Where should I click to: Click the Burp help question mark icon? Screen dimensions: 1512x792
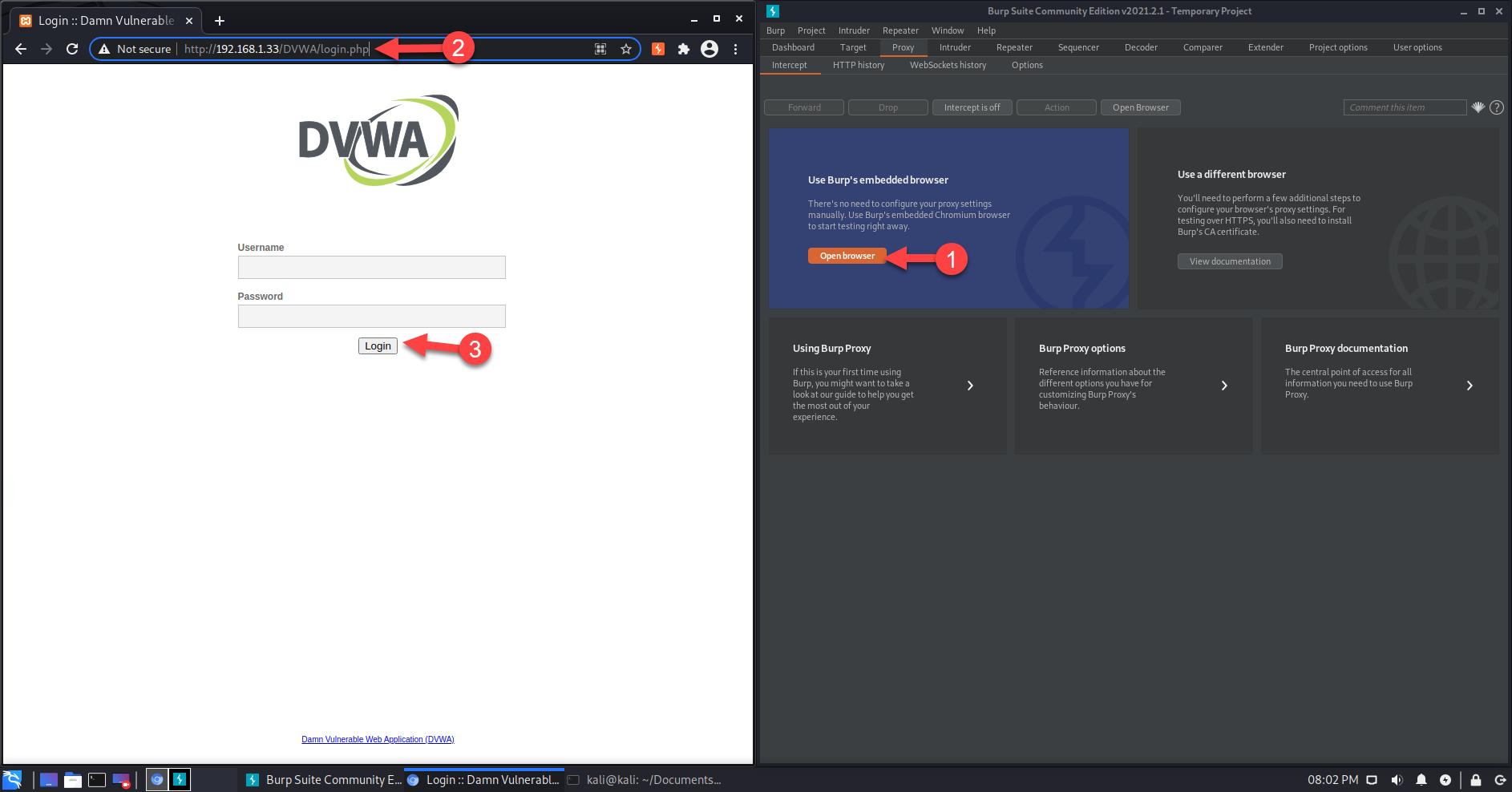1497,107
